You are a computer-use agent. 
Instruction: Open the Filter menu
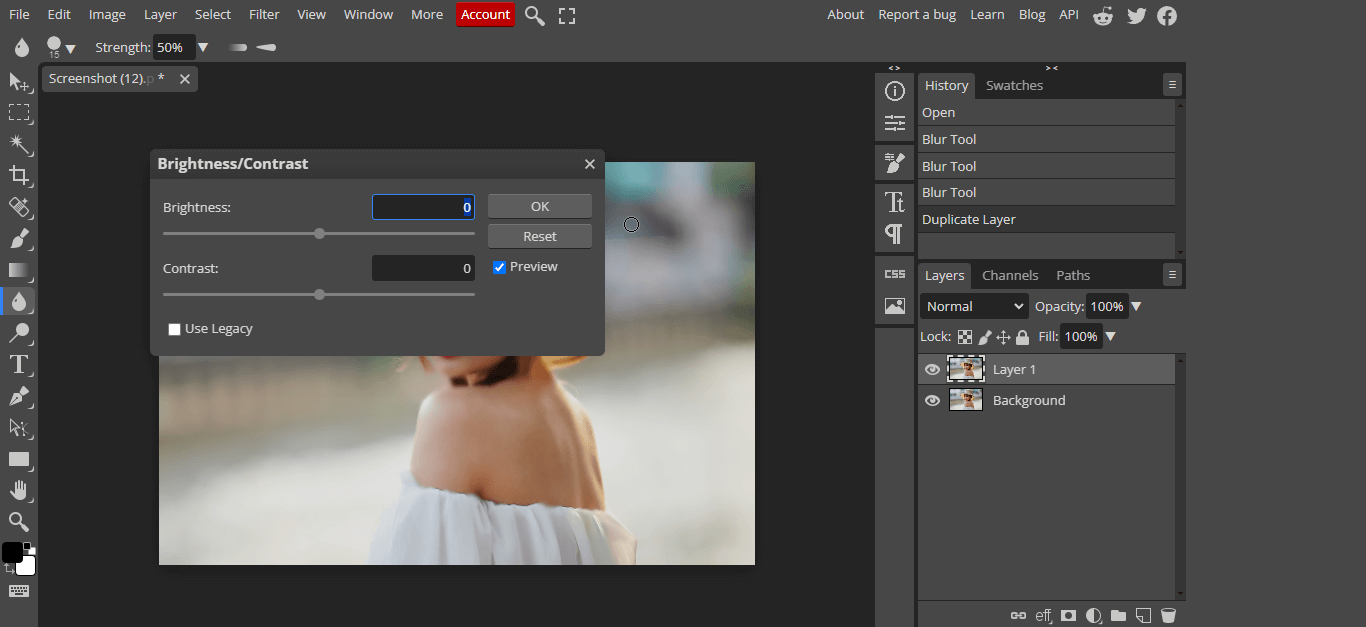(264, 15)
